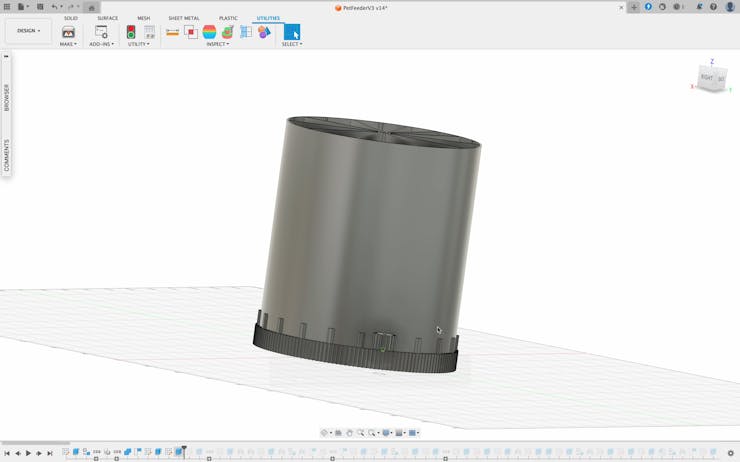Go to the Home tab icon
The width and height of the screenshot is (740, 462).
point(92,8)
